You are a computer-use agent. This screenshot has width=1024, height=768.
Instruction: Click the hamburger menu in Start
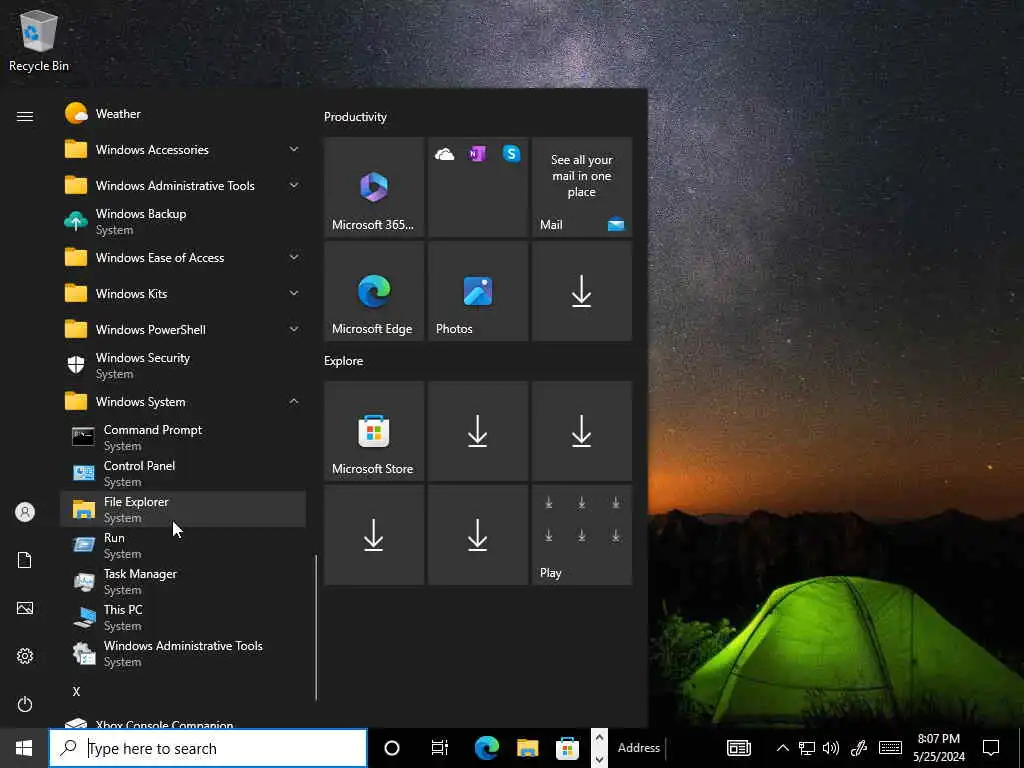pyautogui.click(x=25, y=116)
